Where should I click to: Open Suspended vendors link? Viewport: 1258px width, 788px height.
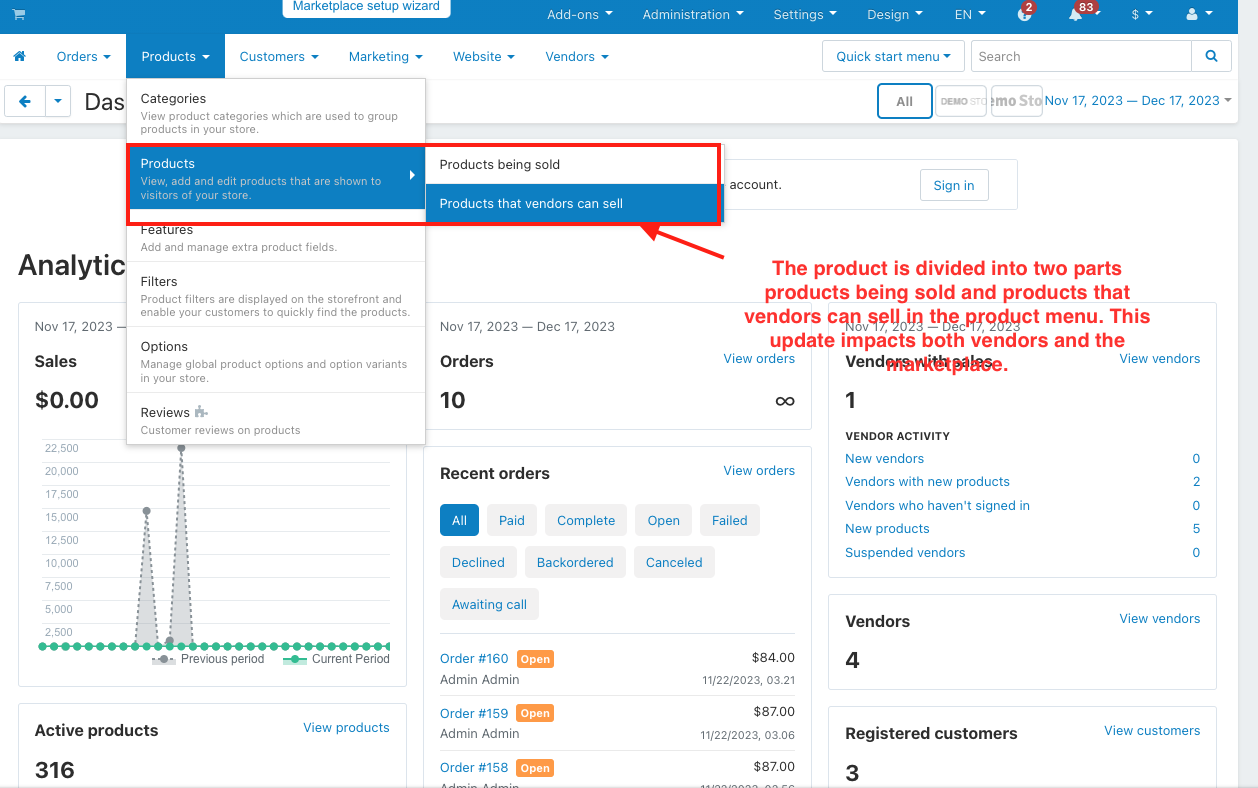point(905,552)
